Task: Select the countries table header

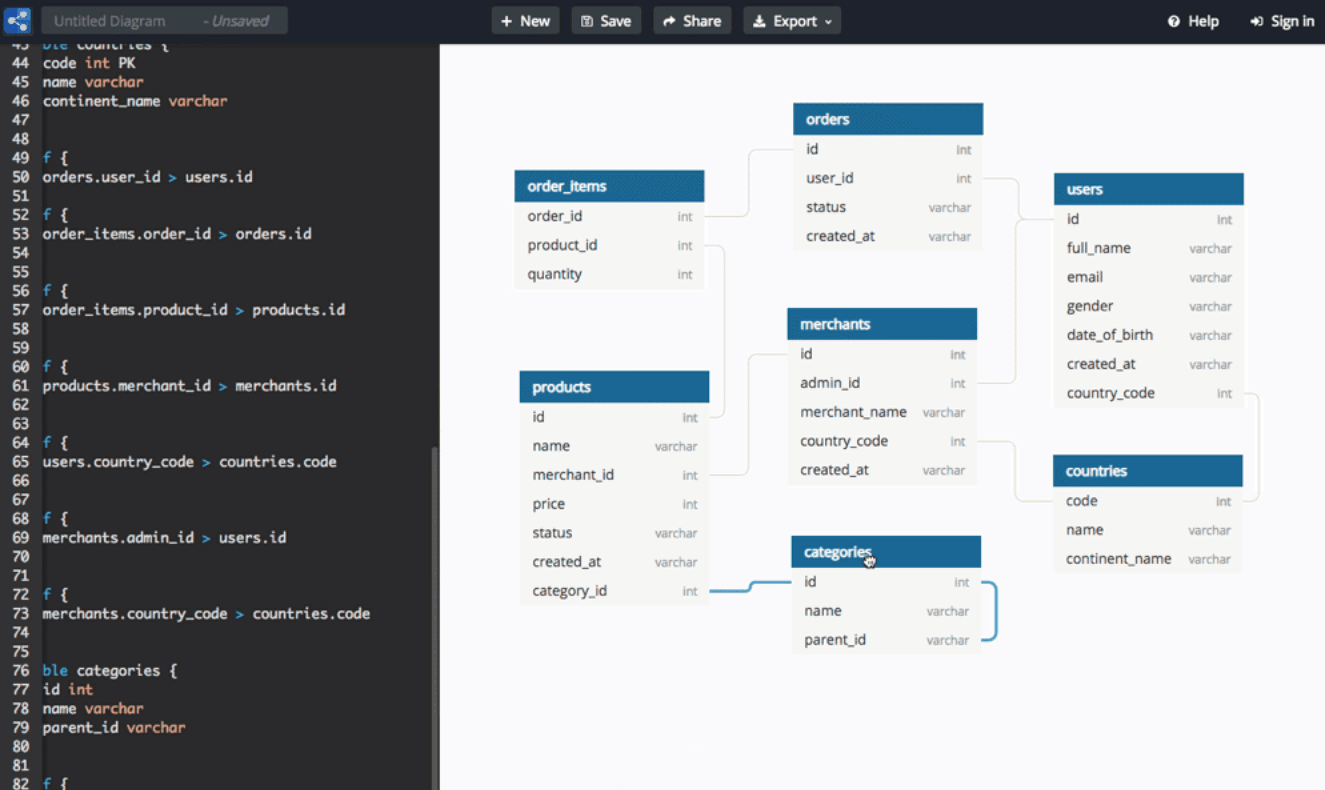Action: [1147, 471]
